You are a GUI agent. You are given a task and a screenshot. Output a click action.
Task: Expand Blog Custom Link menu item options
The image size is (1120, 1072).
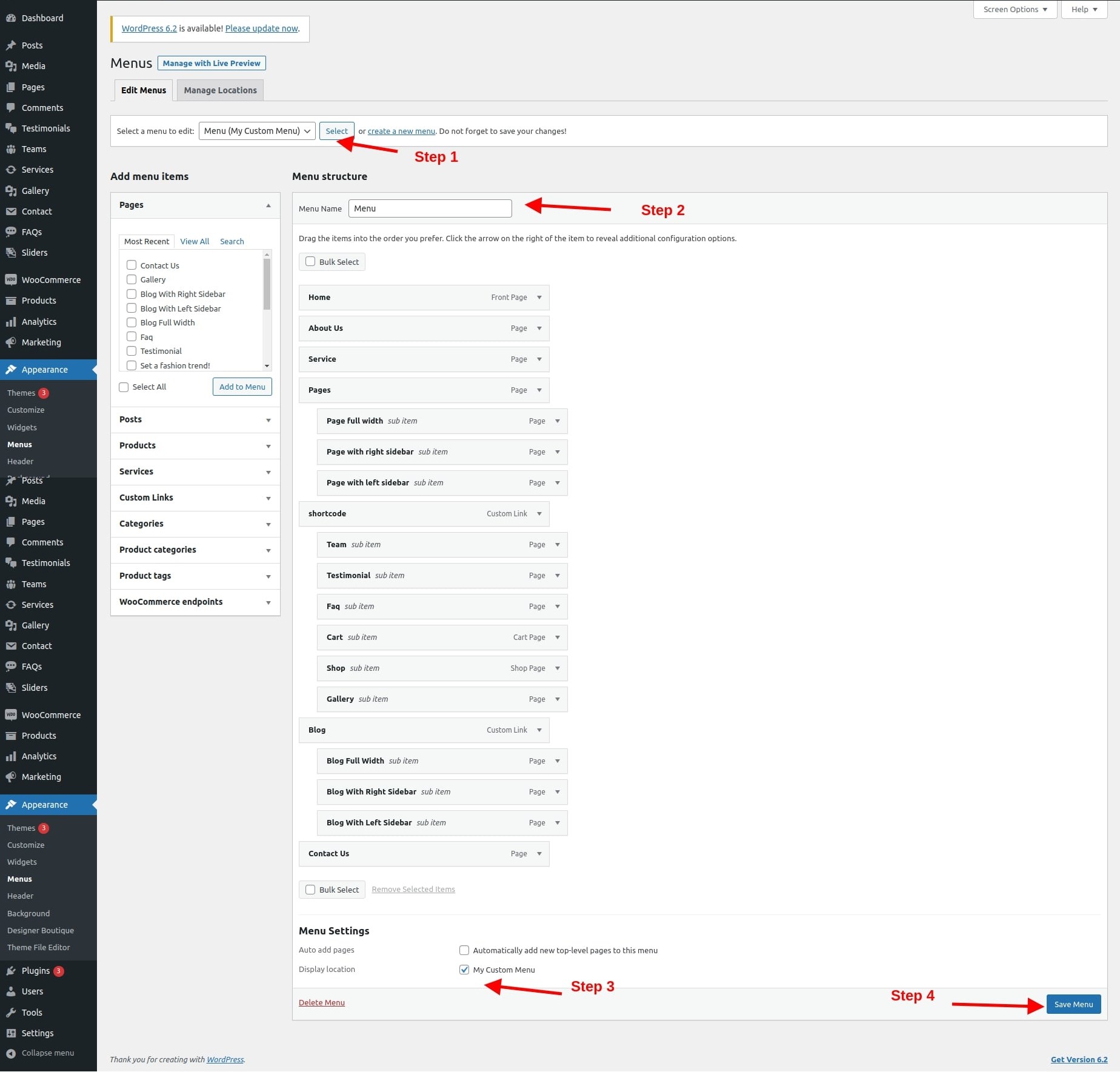pos(539,730)
